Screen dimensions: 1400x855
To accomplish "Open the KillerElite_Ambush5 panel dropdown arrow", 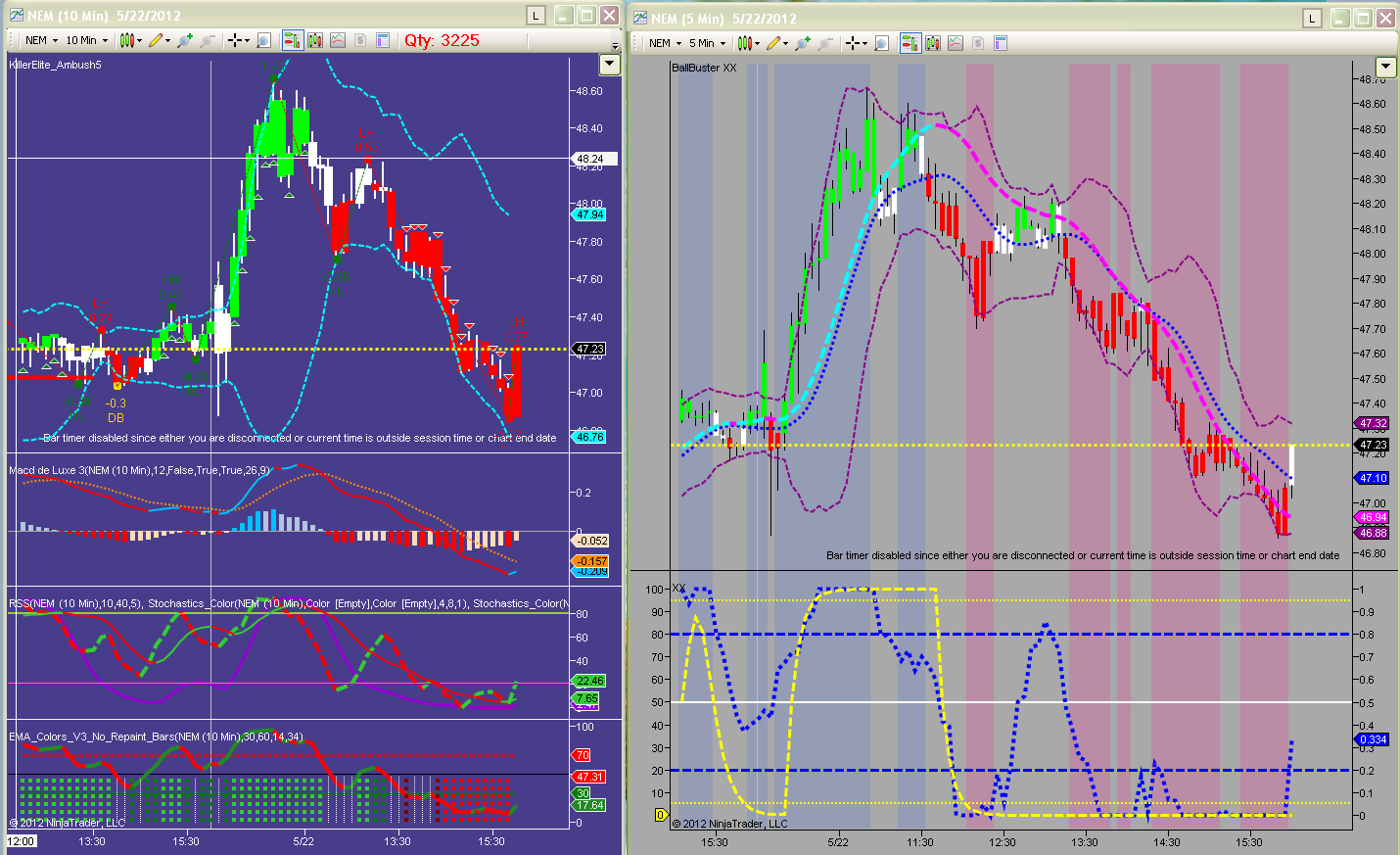I will pos(609,65).
